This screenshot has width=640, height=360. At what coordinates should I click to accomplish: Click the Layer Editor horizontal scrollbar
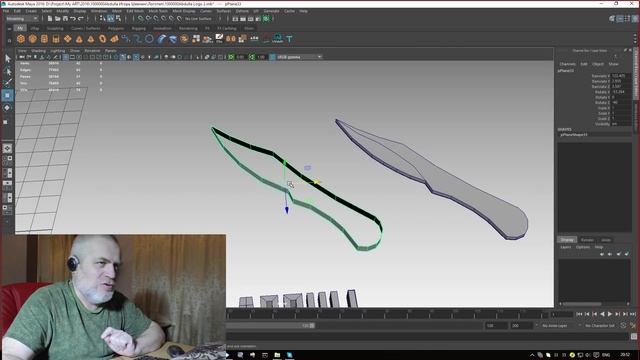pyautogui.click(x=582, y=304)
